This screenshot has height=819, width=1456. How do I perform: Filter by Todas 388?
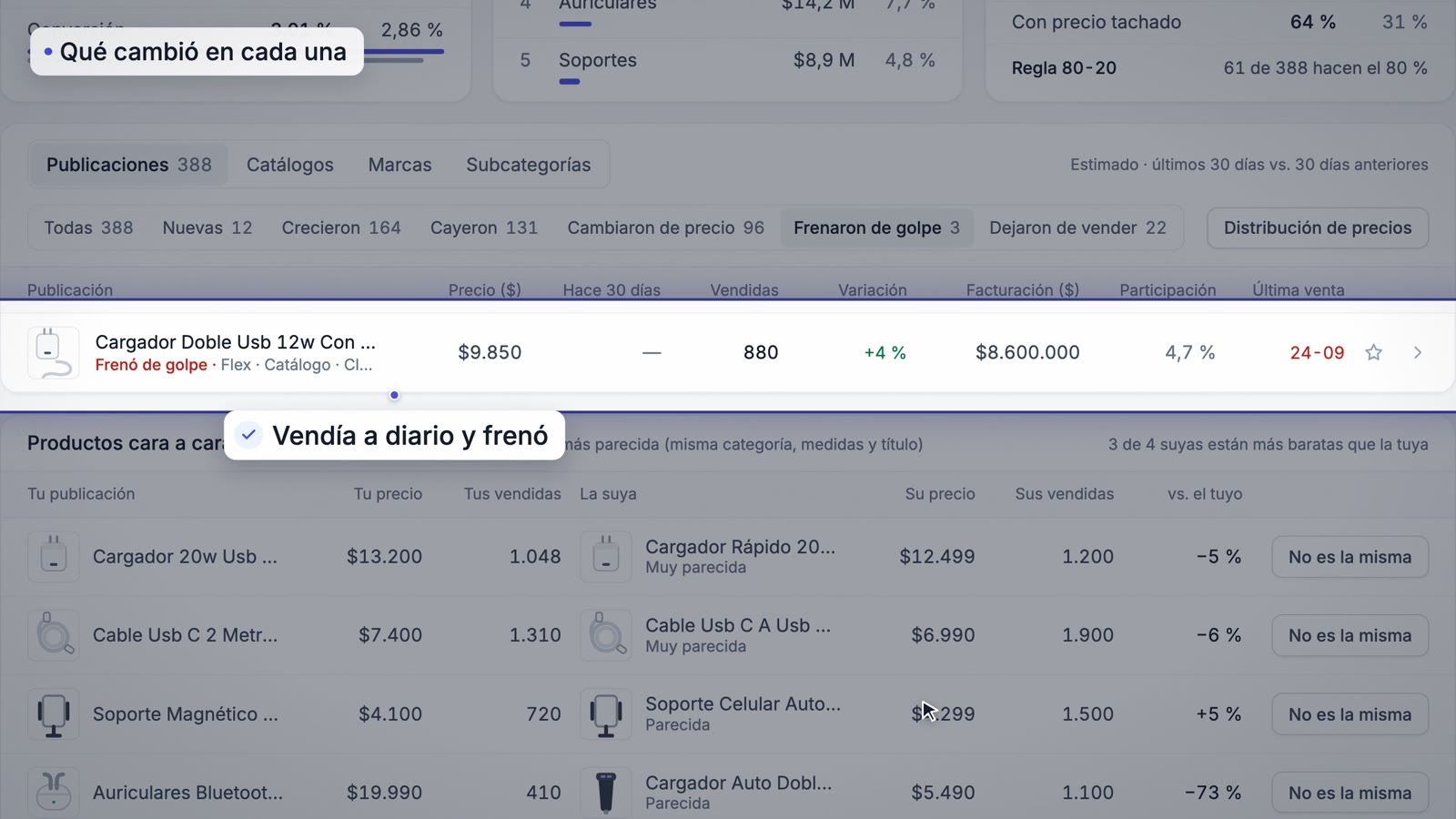pyautogui.click(x=88, y=227)
